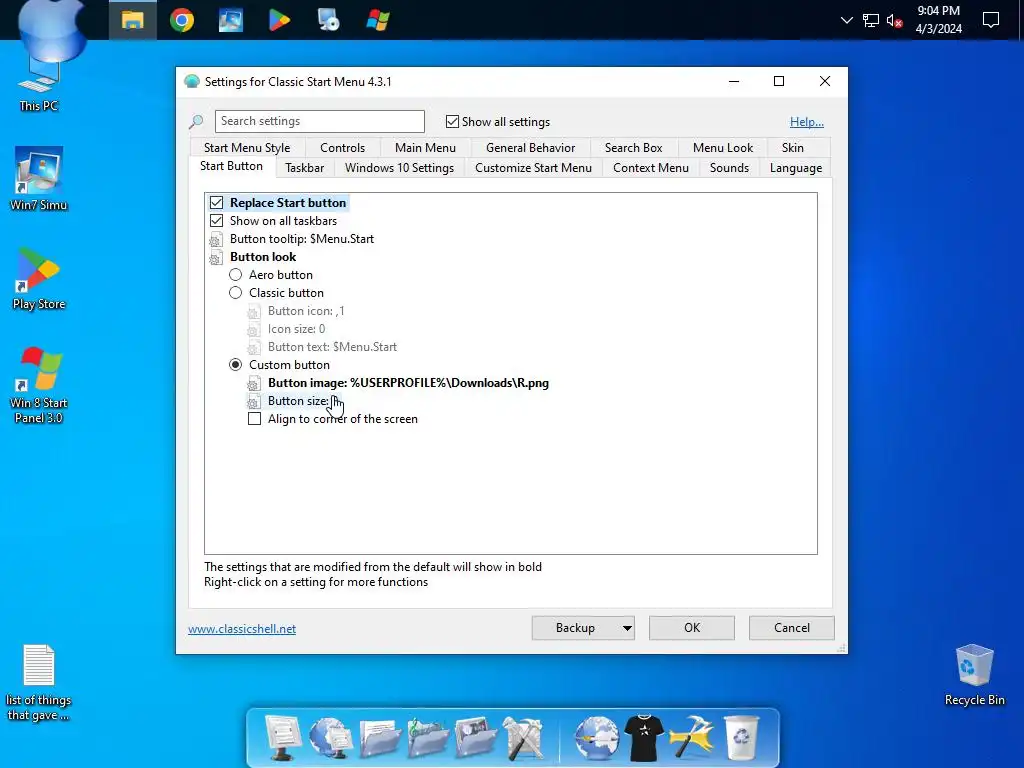Open the Menu Look tab
The width and height of the screenshot is (1024, 768).
point(723,148)
